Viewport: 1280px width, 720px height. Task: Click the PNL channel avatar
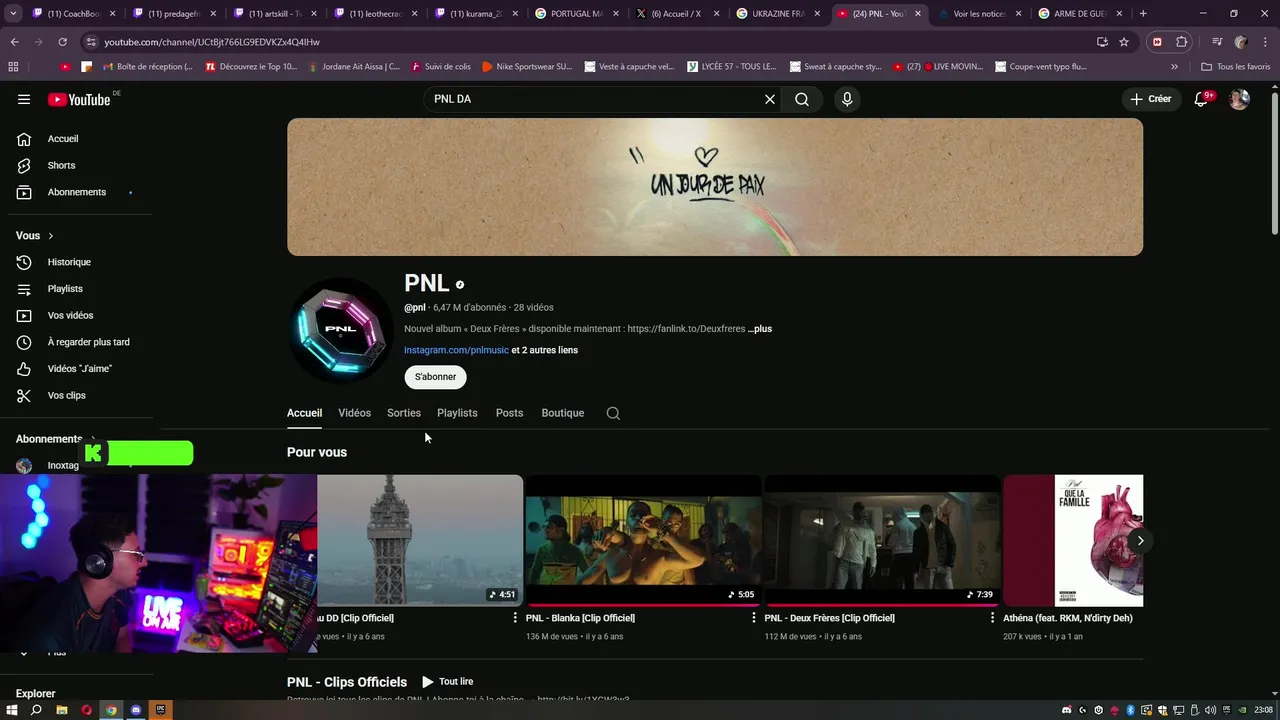340,330
